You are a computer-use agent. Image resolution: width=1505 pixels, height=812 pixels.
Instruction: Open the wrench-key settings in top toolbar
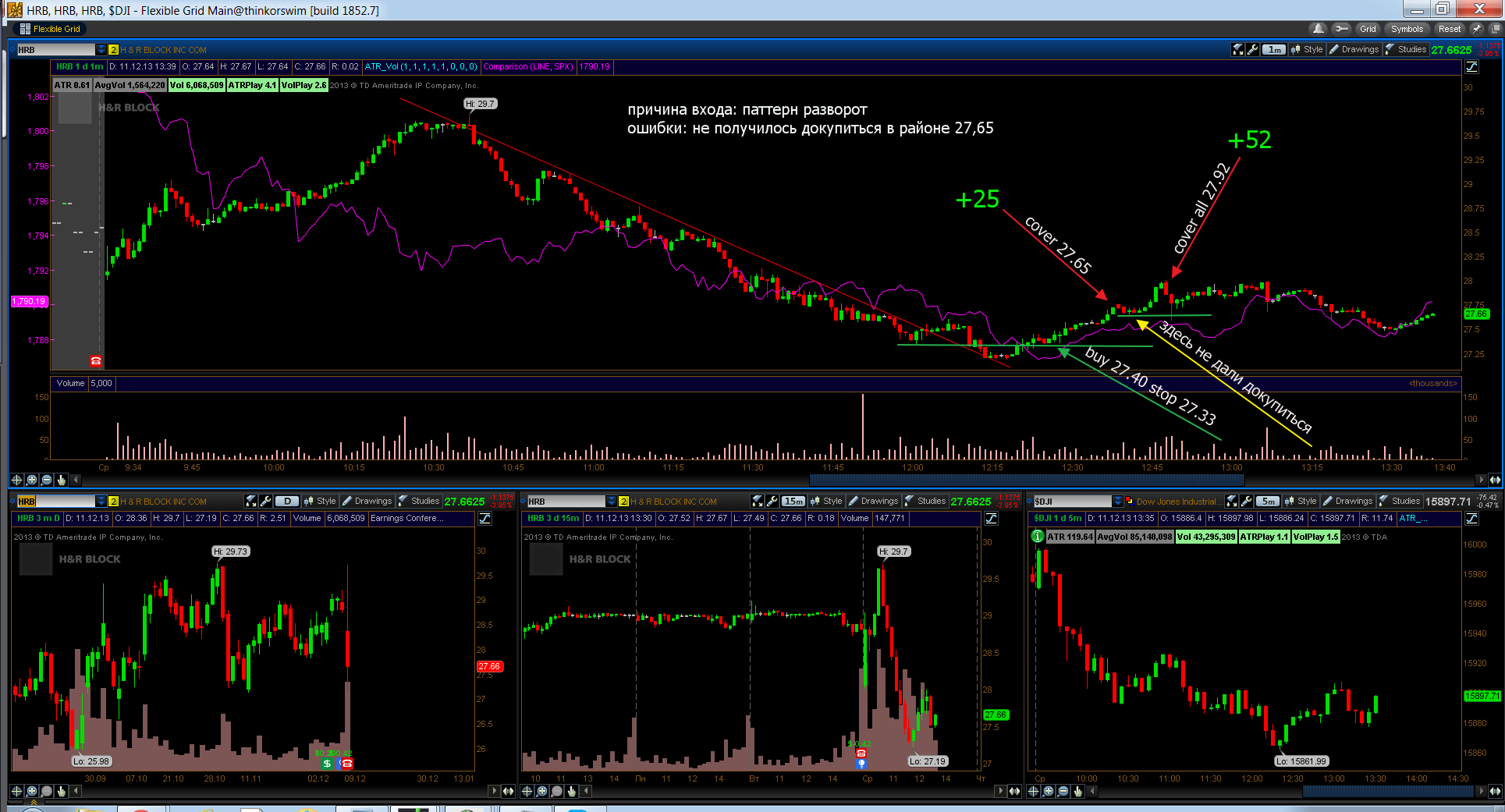[x=1341, y=29]
